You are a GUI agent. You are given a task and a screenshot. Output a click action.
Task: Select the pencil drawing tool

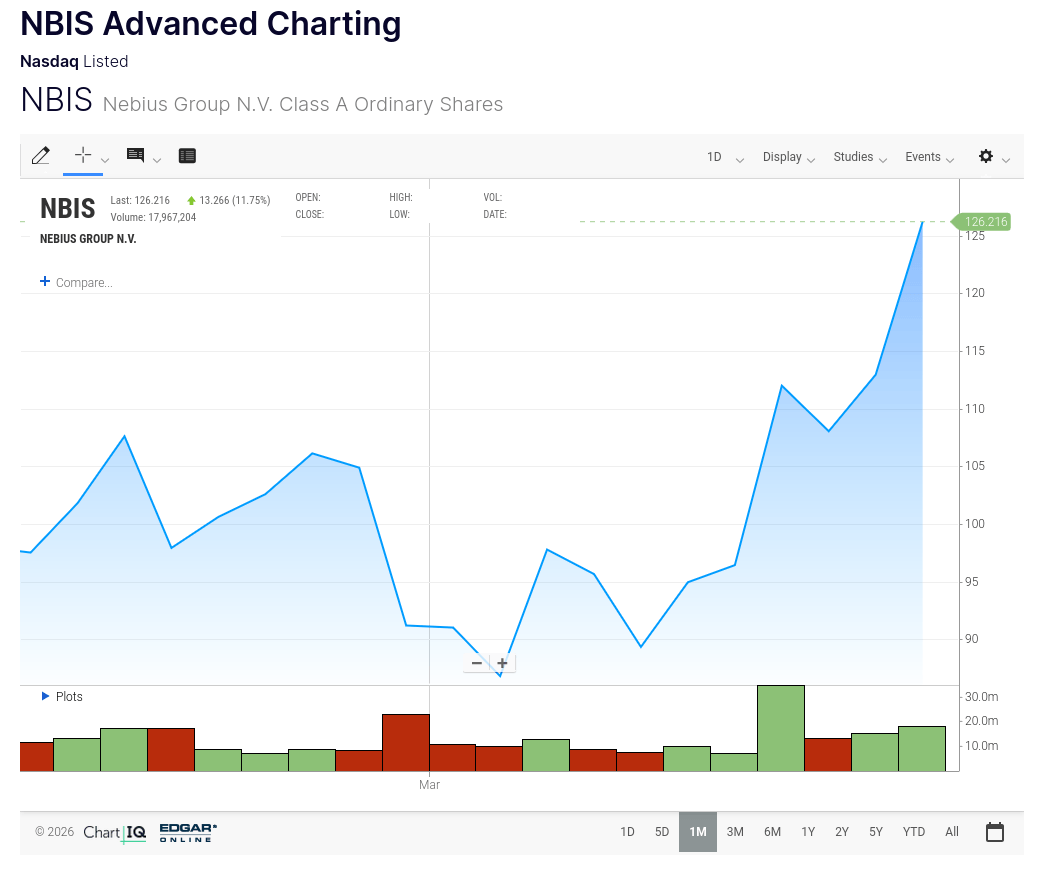pos(41,156)
